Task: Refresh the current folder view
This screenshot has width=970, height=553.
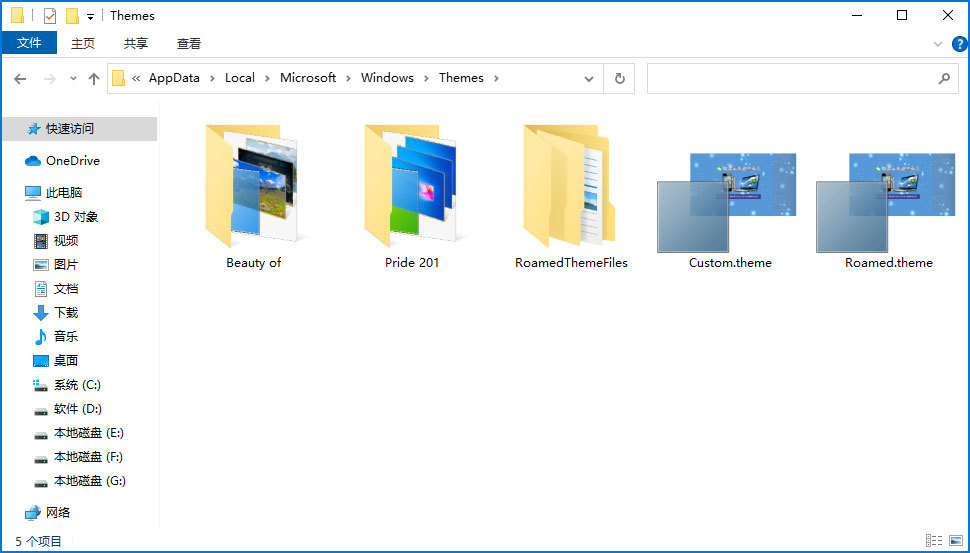Action: [620, 78]
